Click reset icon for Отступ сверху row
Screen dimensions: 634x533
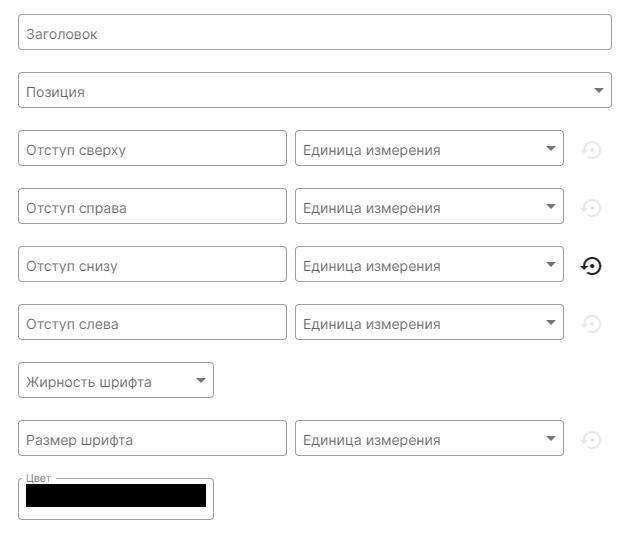click(591, 150)
